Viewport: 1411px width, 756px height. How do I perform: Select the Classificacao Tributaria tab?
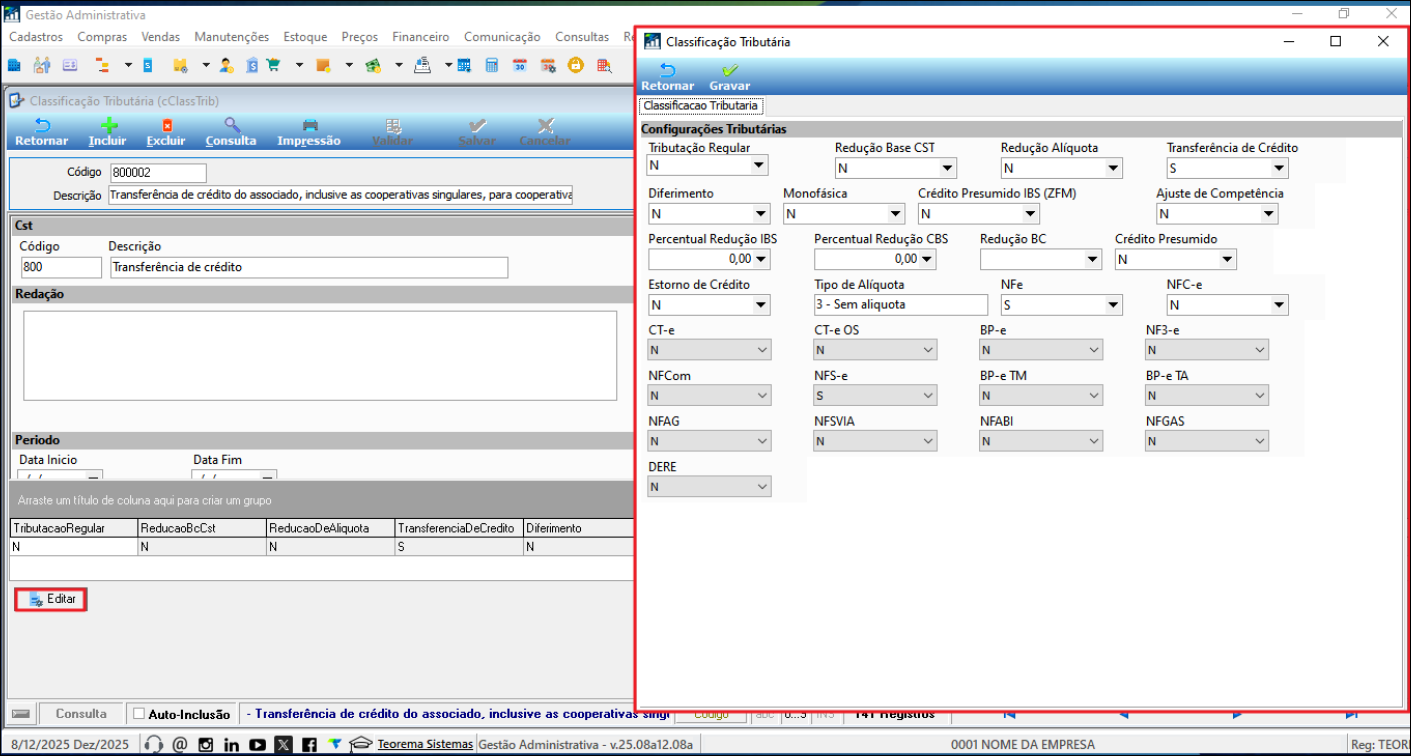pos(700,105)
